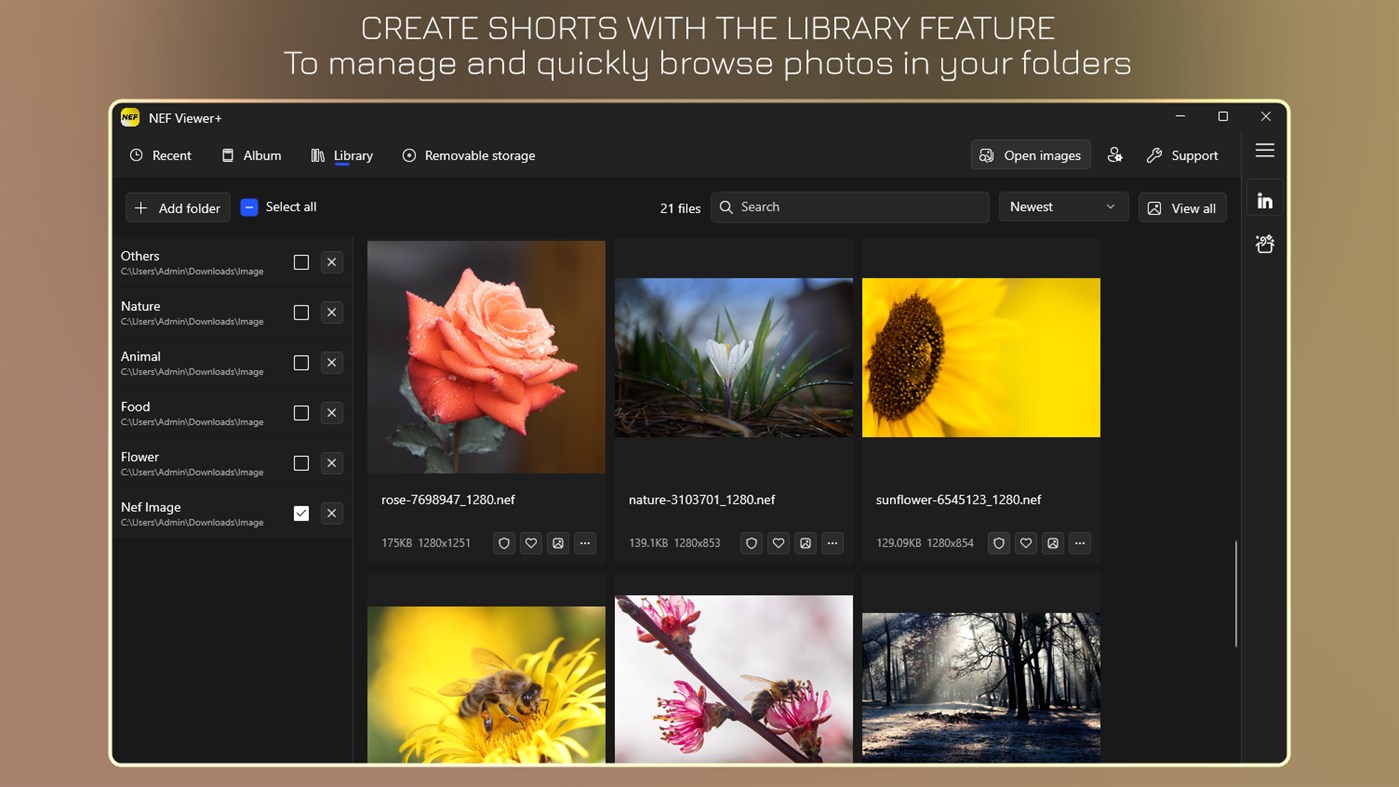Toggle the Select all checkbox
The width and height of the screenshot is (1399, 787).
[x=248, y=207]
